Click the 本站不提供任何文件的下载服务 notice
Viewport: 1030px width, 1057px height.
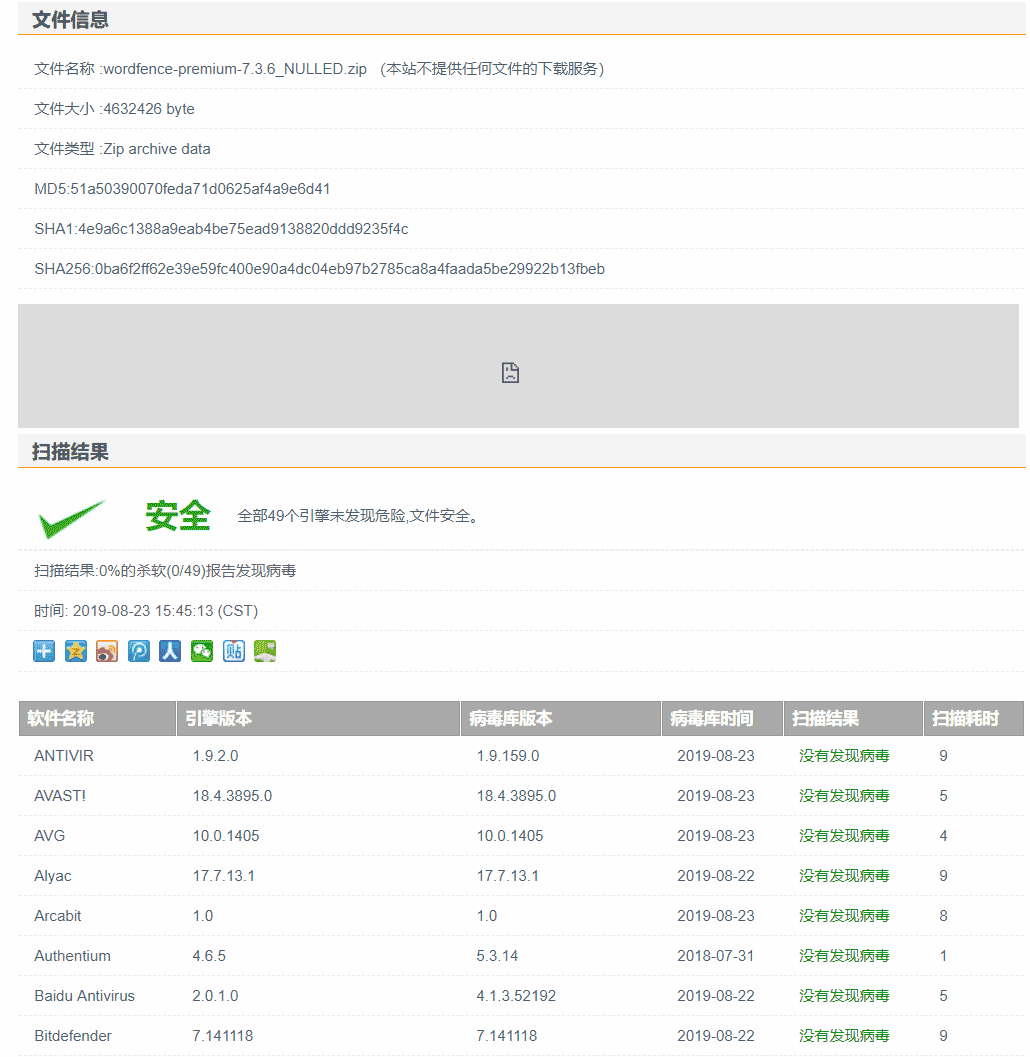click(x=492, y=69)
